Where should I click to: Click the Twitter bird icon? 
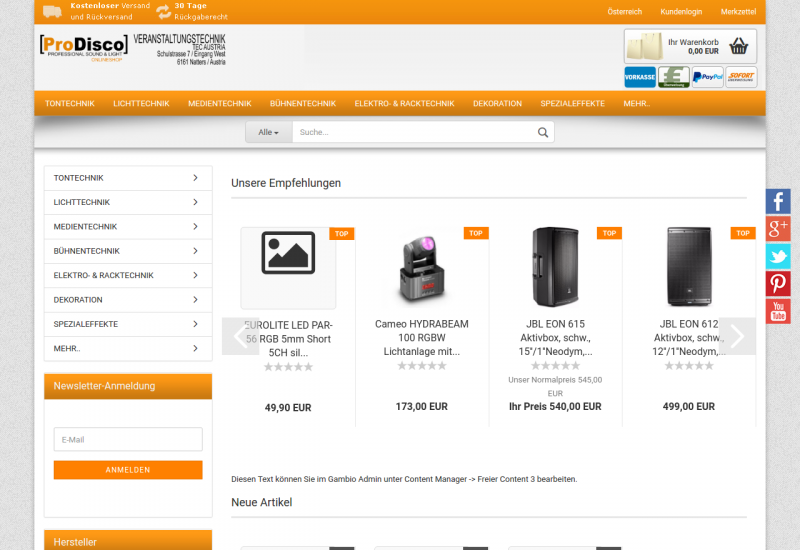coord(778,256)
